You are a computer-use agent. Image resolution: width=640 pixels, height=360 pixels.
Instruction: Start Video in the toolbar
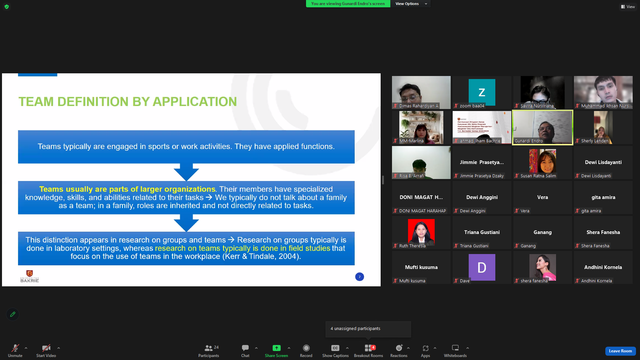coord(46,350)
